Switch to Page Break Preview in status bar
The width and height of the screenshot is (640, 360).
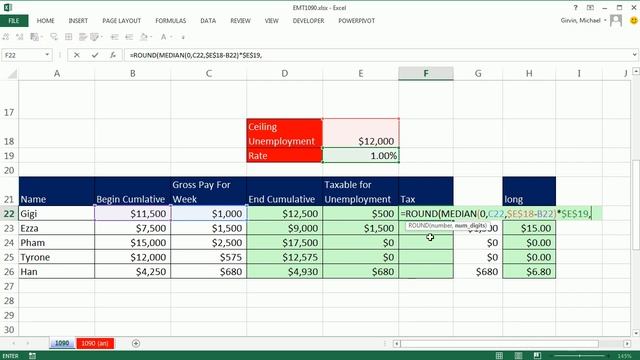click(x=537, y=356)
